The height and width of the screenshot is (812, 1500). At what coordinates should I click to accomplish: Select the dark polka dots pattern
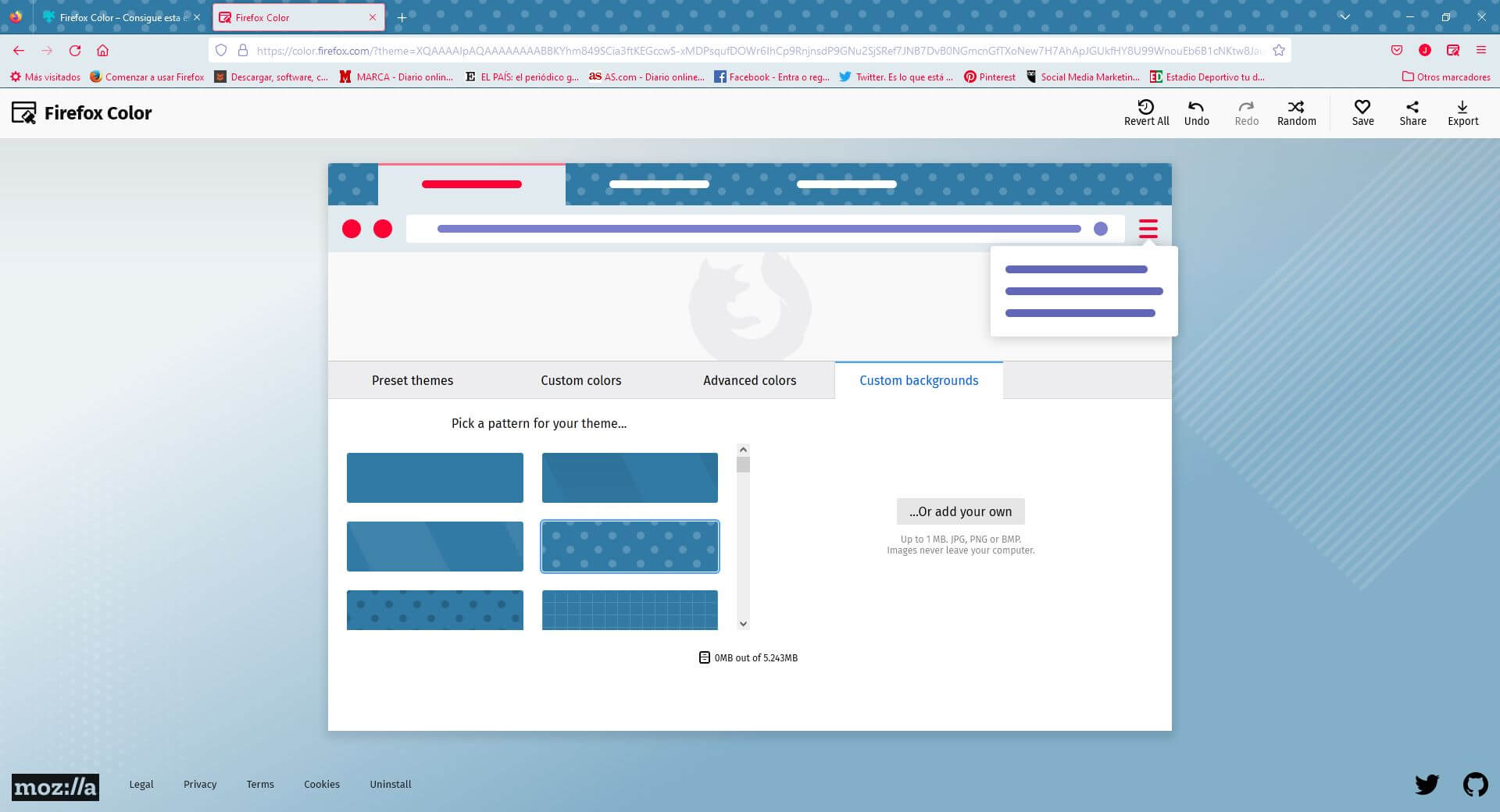(x=435, y=610)
